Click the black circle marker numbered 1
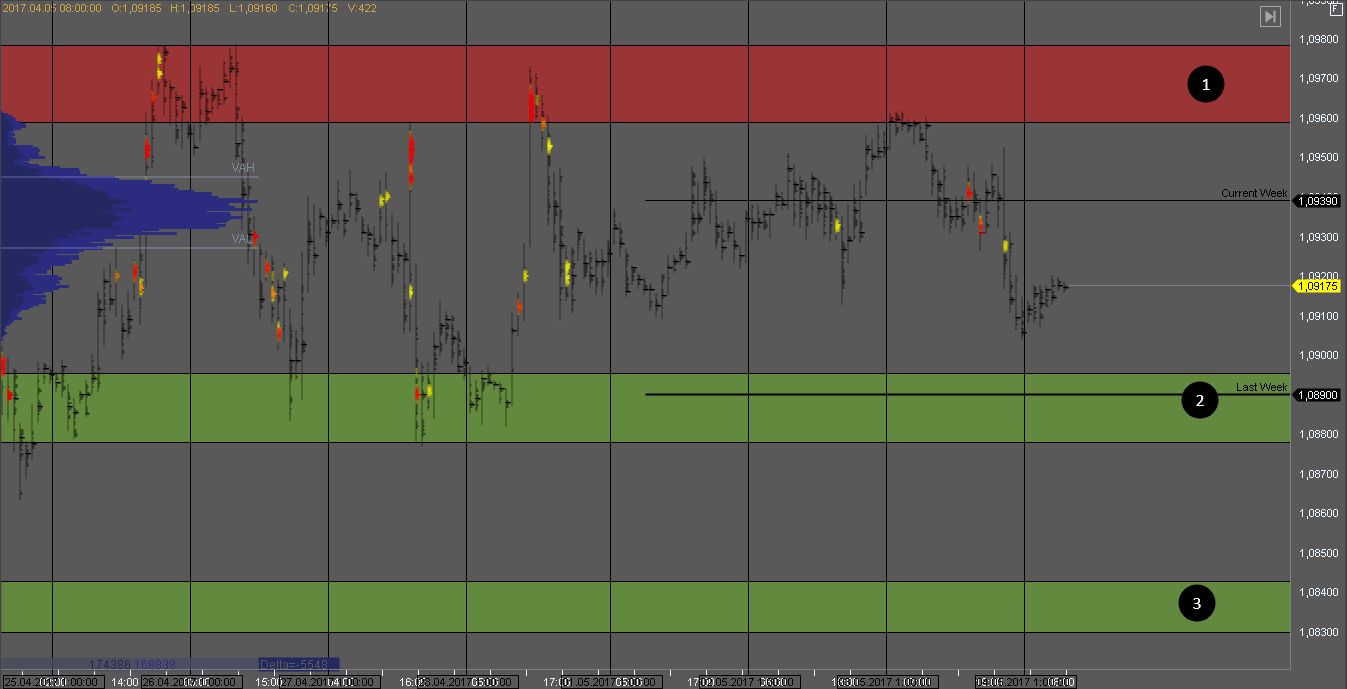The image size is (1347, 689). pyautogui.click(x=1205, y=85)
